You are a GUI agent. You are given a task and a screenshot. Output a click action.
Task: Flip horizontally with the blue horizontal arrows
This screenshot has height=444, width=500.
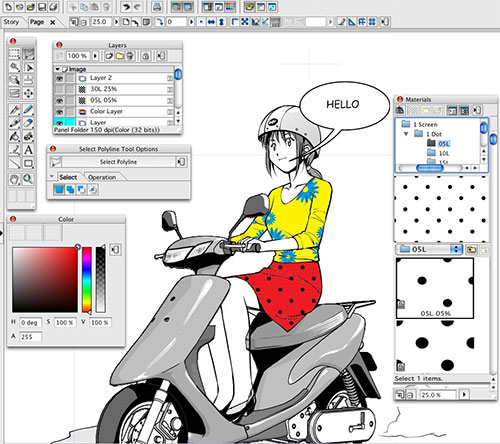[211, 22]
